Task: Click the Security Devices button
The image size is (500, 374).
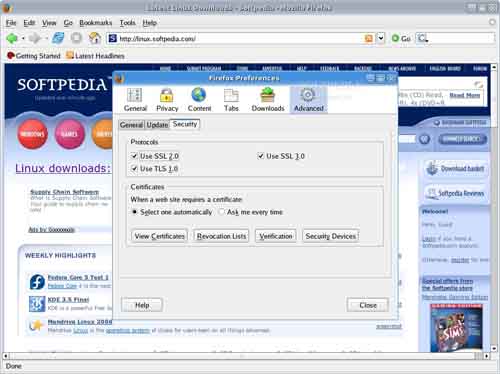Action: (331, 236)
